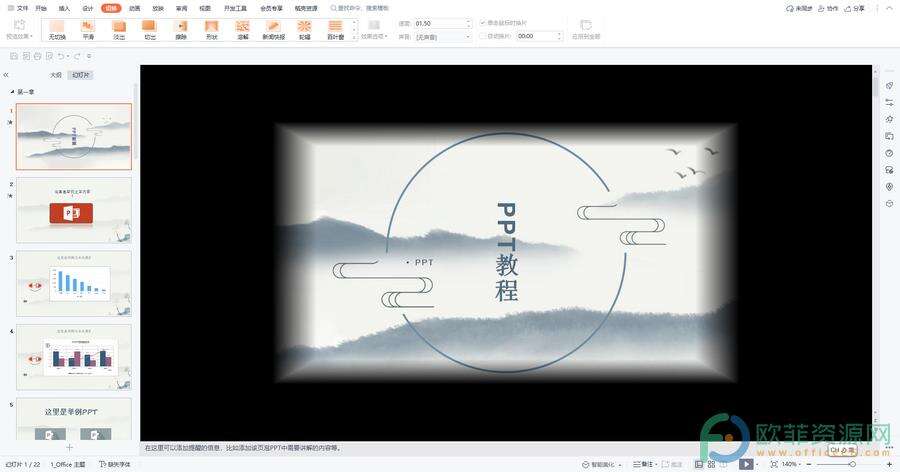This screenshot has height=472, width=900.
Task: Toggle 自动换片 auto-advance checkbox
Action: (x=483, y=36)
